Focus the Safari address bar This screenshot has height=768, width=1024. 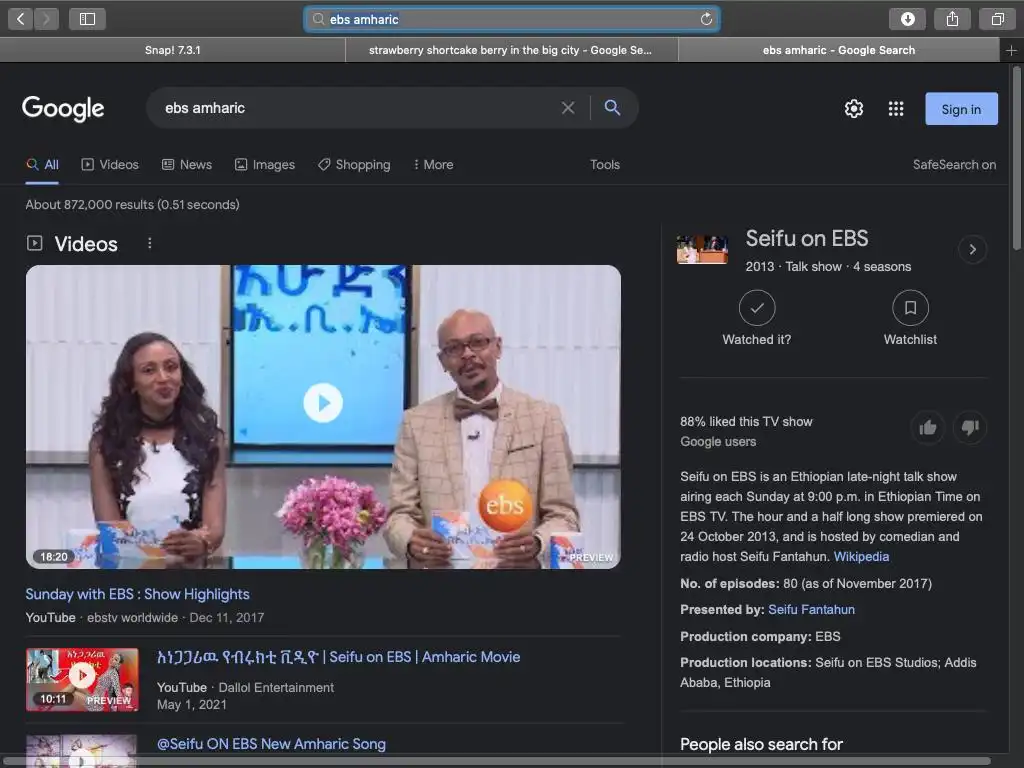tap(512, 19)
